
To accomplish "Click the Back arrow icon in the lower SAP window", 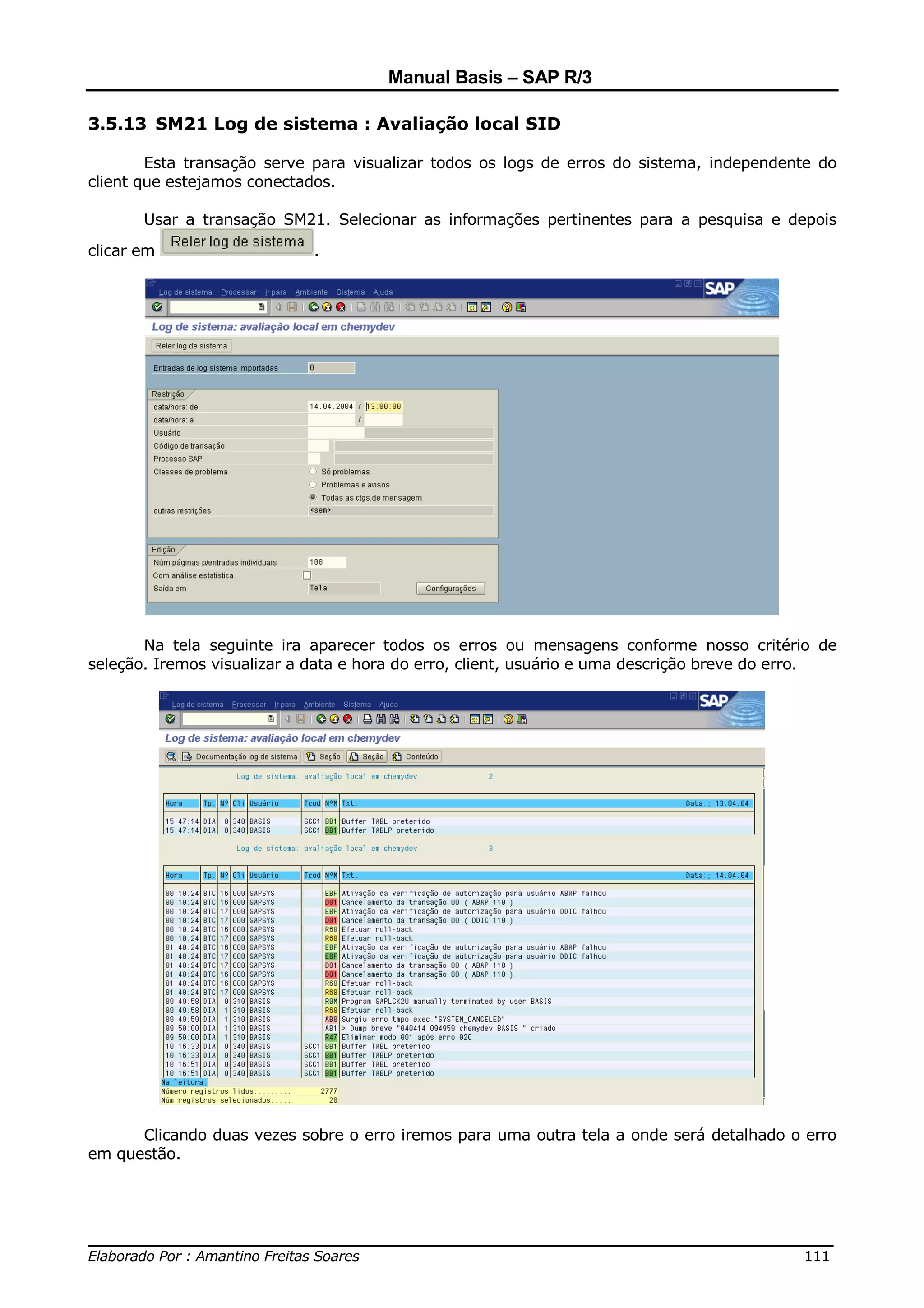I will pyautogui.click(x=321, y=719).
